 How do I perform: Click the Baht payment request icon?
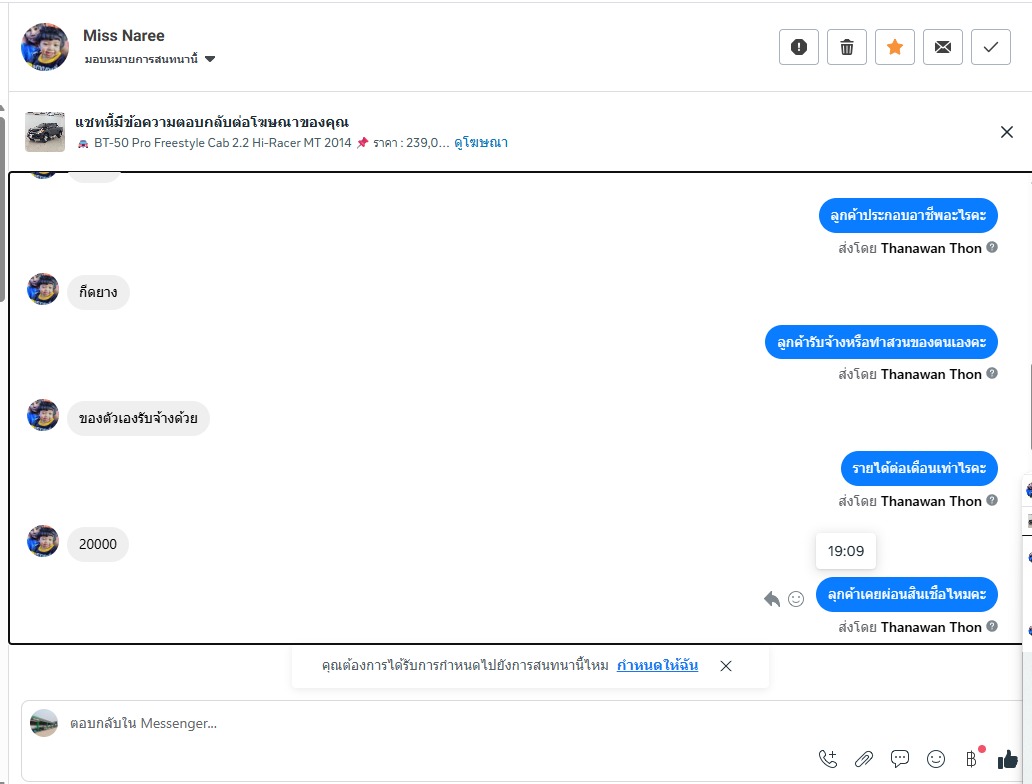pos(970,759)
